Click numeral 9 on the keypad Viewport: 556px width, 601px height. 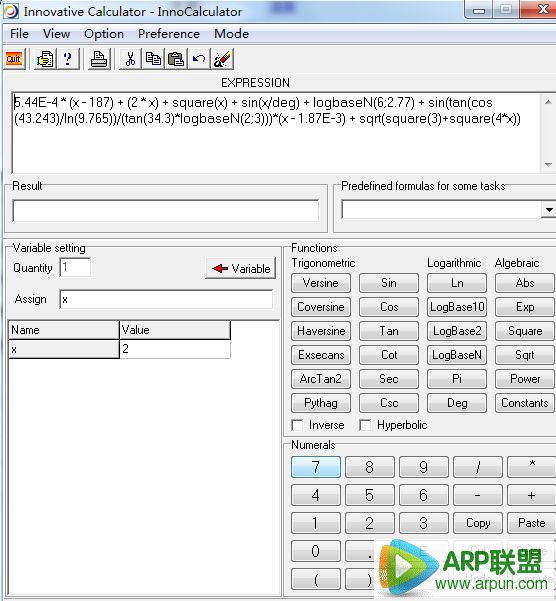tap(423, 467)
